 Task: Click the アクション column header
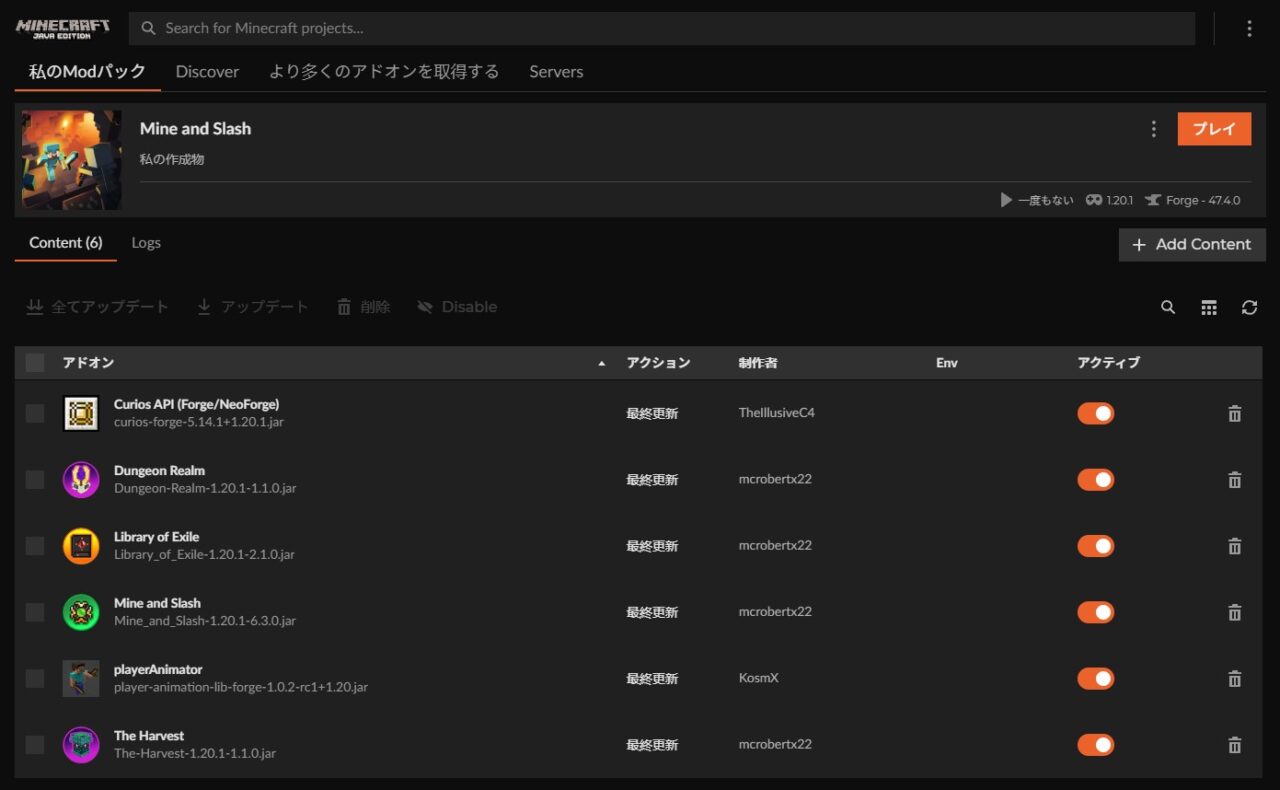pos(658,363)
